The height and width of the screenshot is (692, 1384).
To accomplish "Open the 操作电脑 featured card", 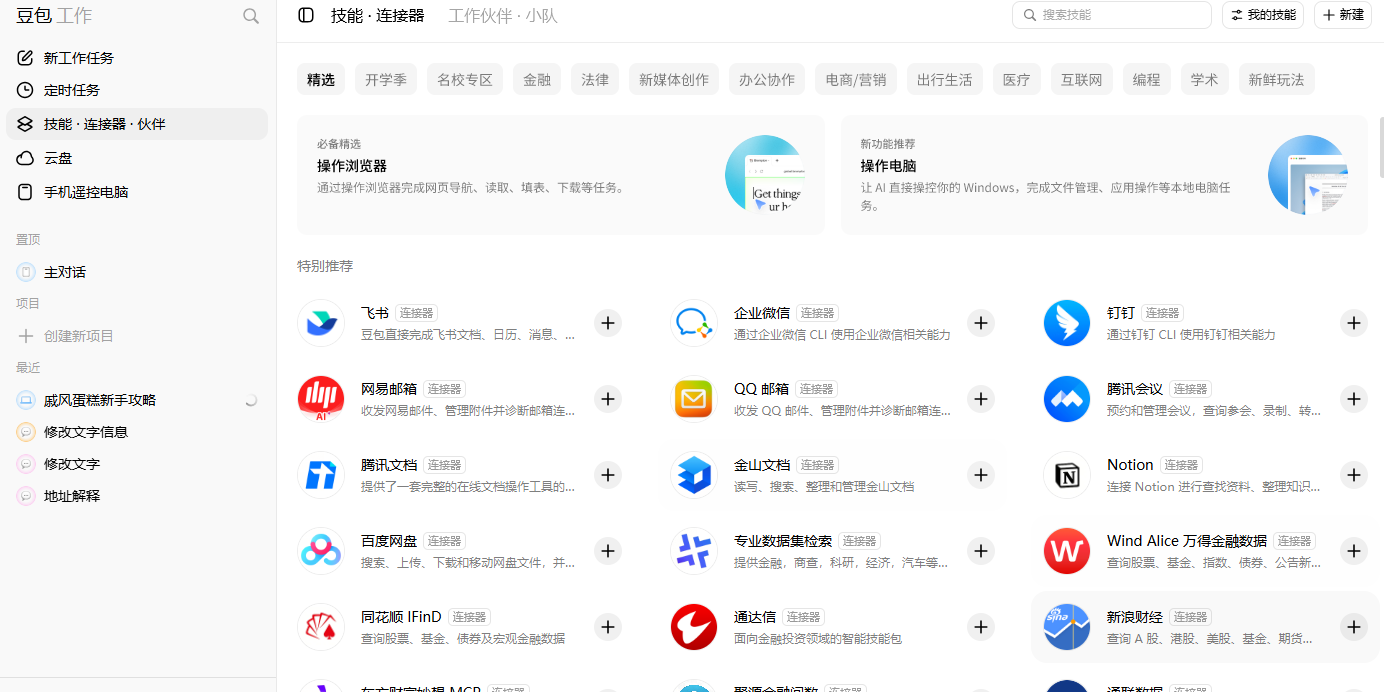I will [x=1104, y=175].
